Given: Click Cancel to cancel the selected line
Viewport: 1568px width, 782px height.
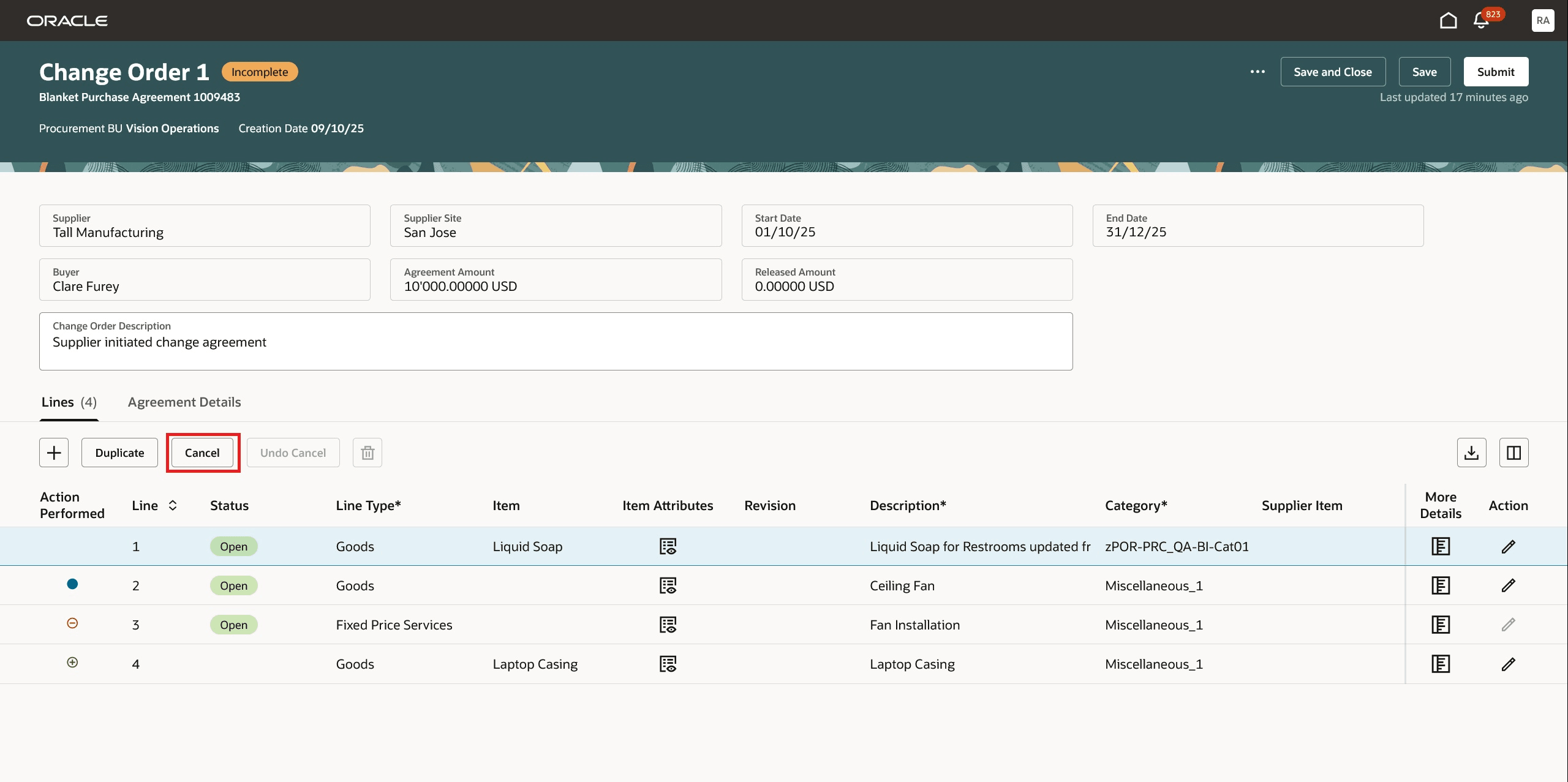Looking at the screenshot, I should [202, 452].
